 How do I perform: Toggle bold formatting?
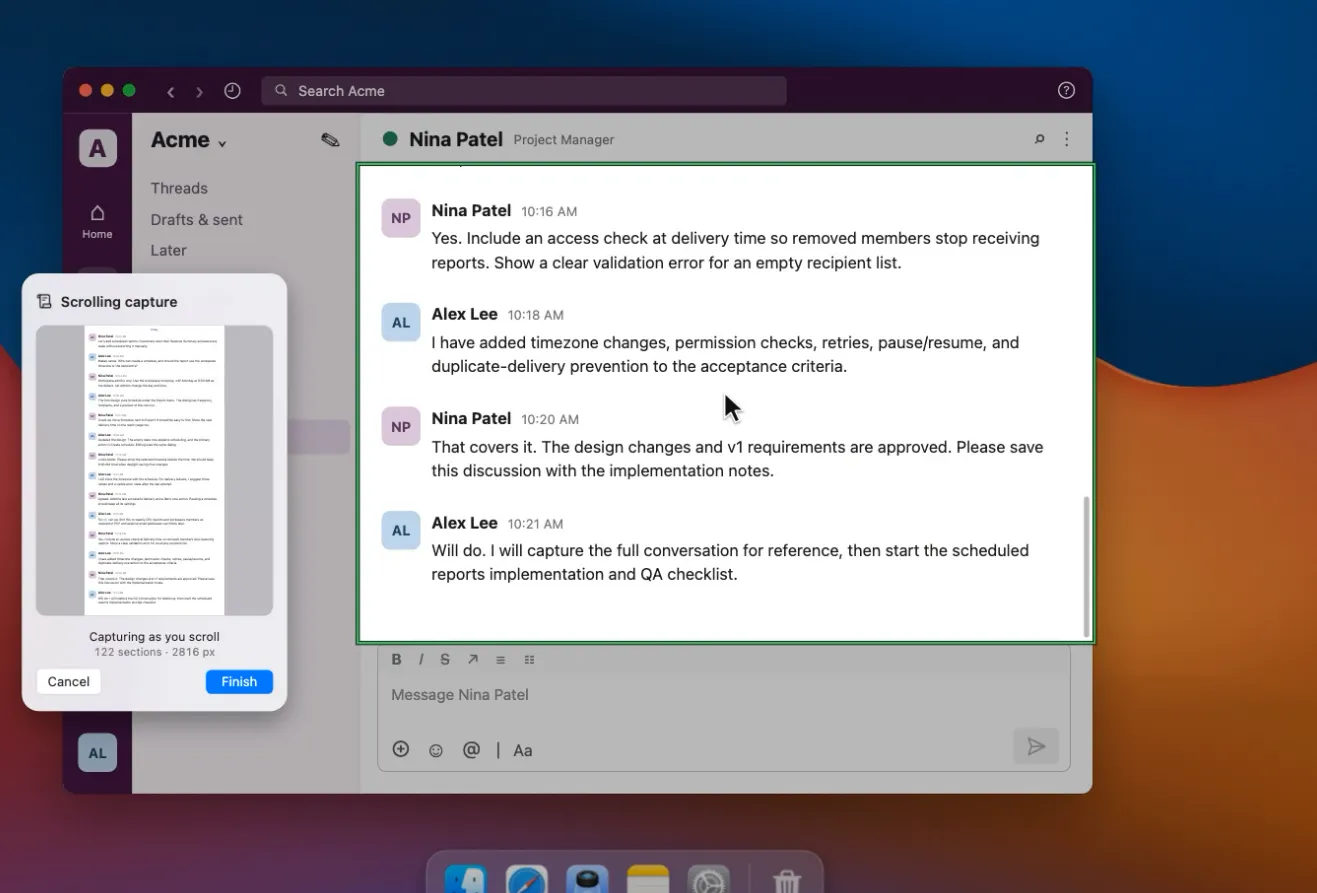click(397, 659)
